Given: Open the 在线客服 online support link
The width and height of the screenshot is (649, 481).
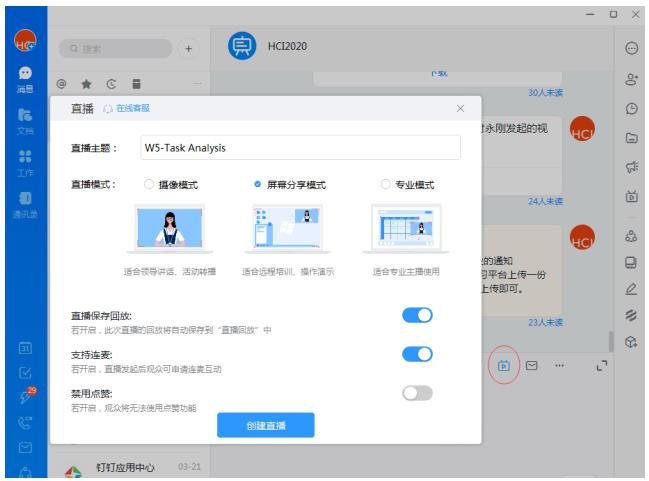Looking at the screenshot, I should click(128, 108).
